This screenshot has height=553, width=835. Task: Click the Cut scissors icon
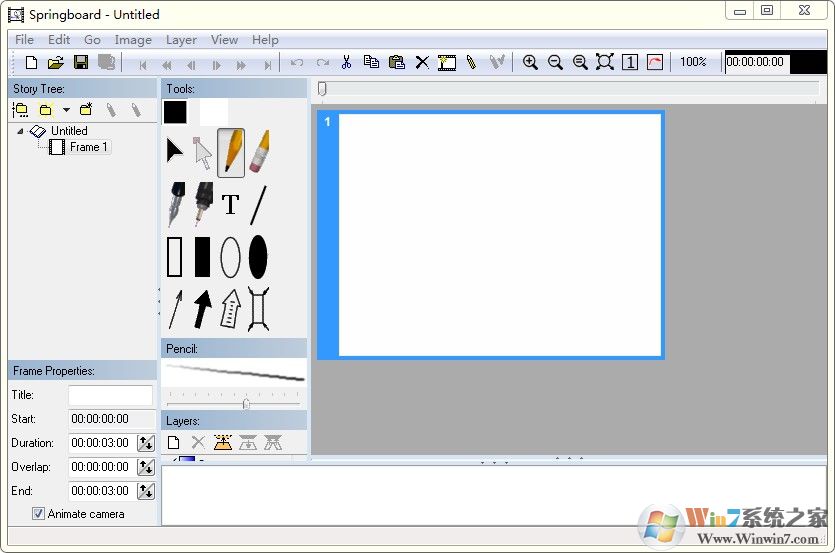[x=346, y=62]
